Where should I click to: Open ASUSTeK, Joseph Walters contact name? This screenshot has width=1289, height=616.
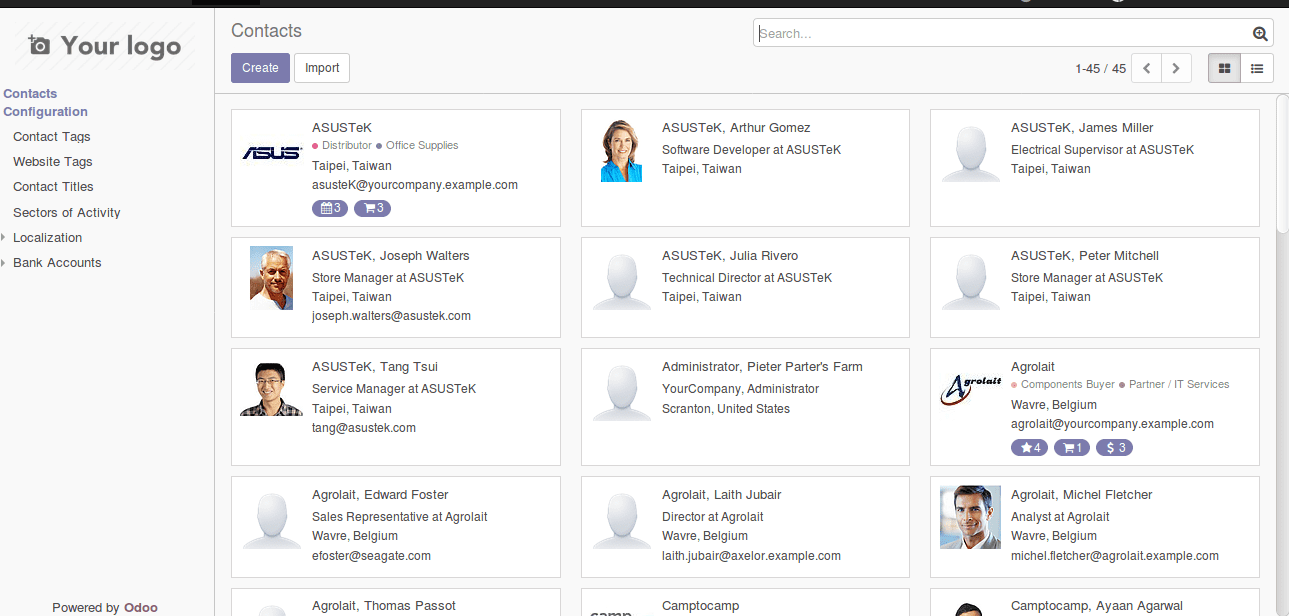(391, 256)
